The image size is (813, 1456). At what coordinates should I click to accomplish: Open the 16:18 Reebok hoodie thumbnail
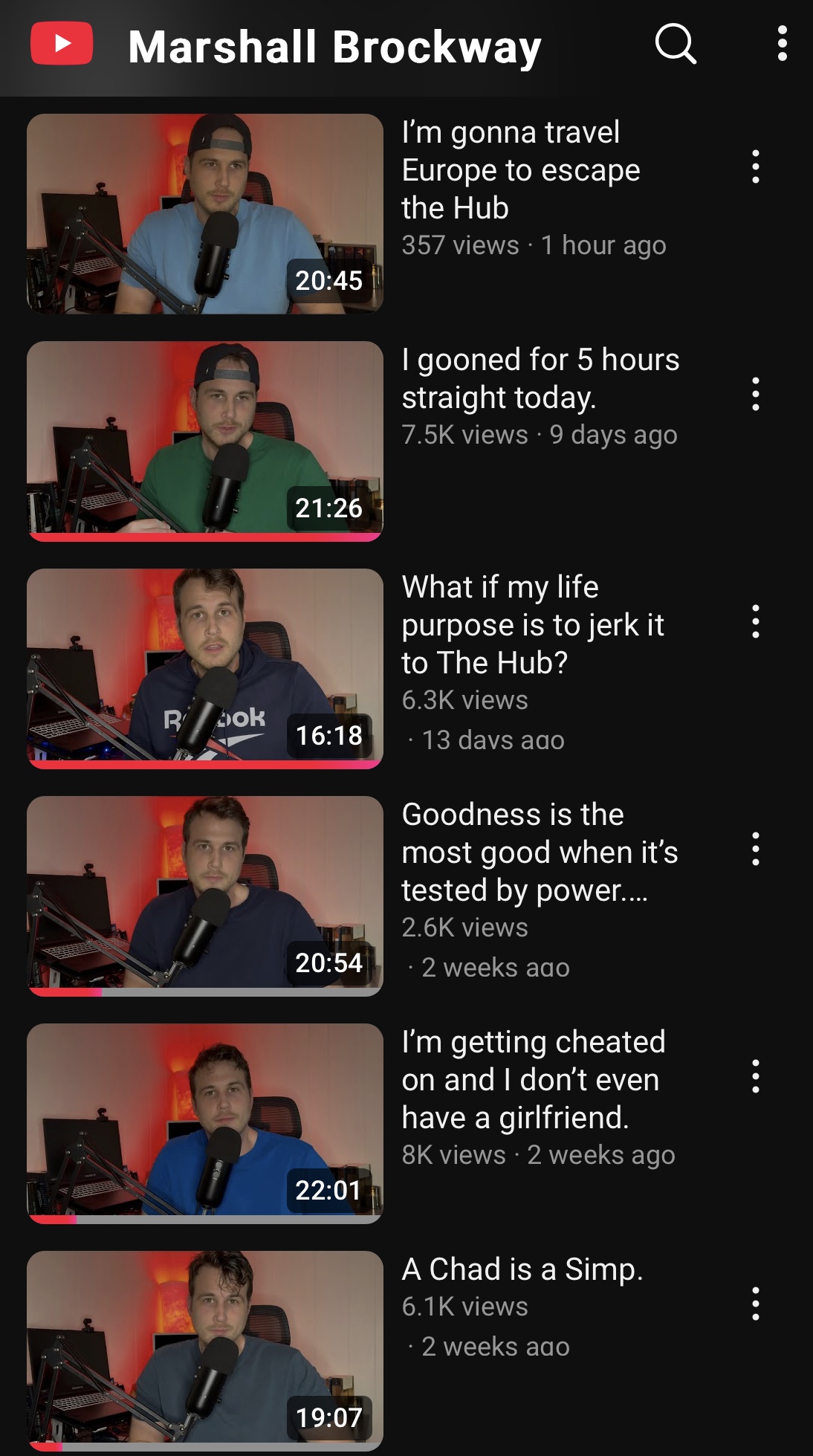[x=205, y=668]
